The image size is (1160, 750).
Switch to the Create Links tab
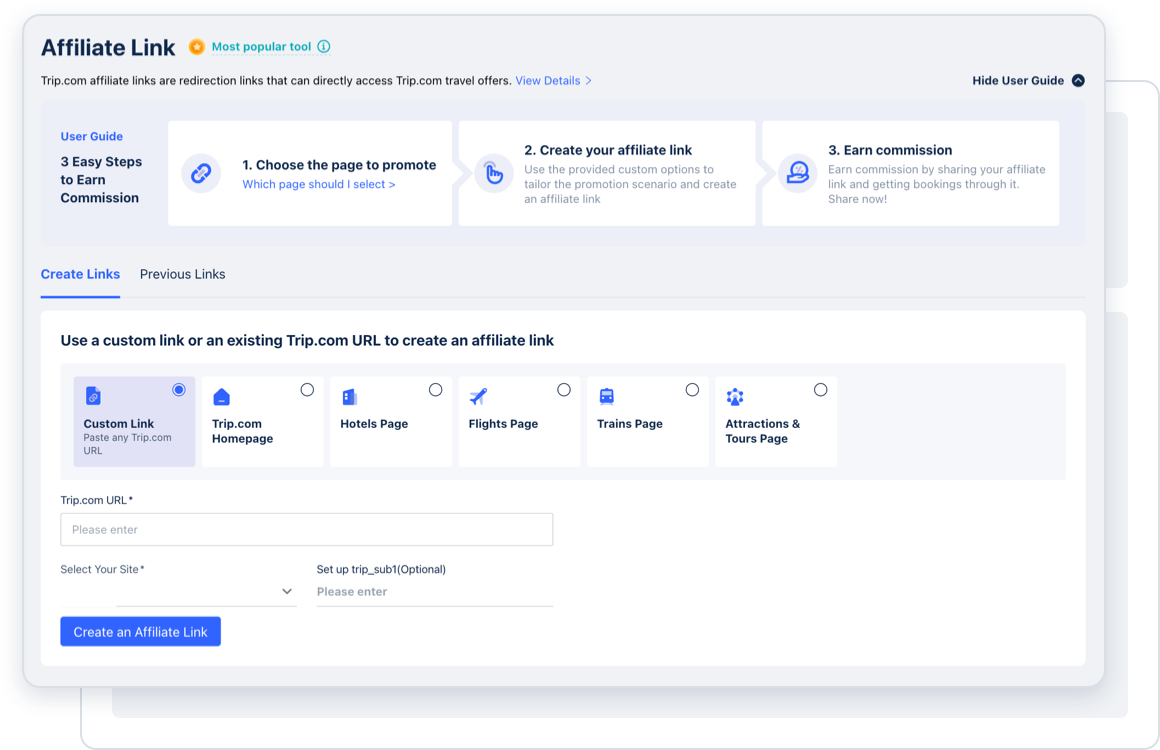coord(80,274)
